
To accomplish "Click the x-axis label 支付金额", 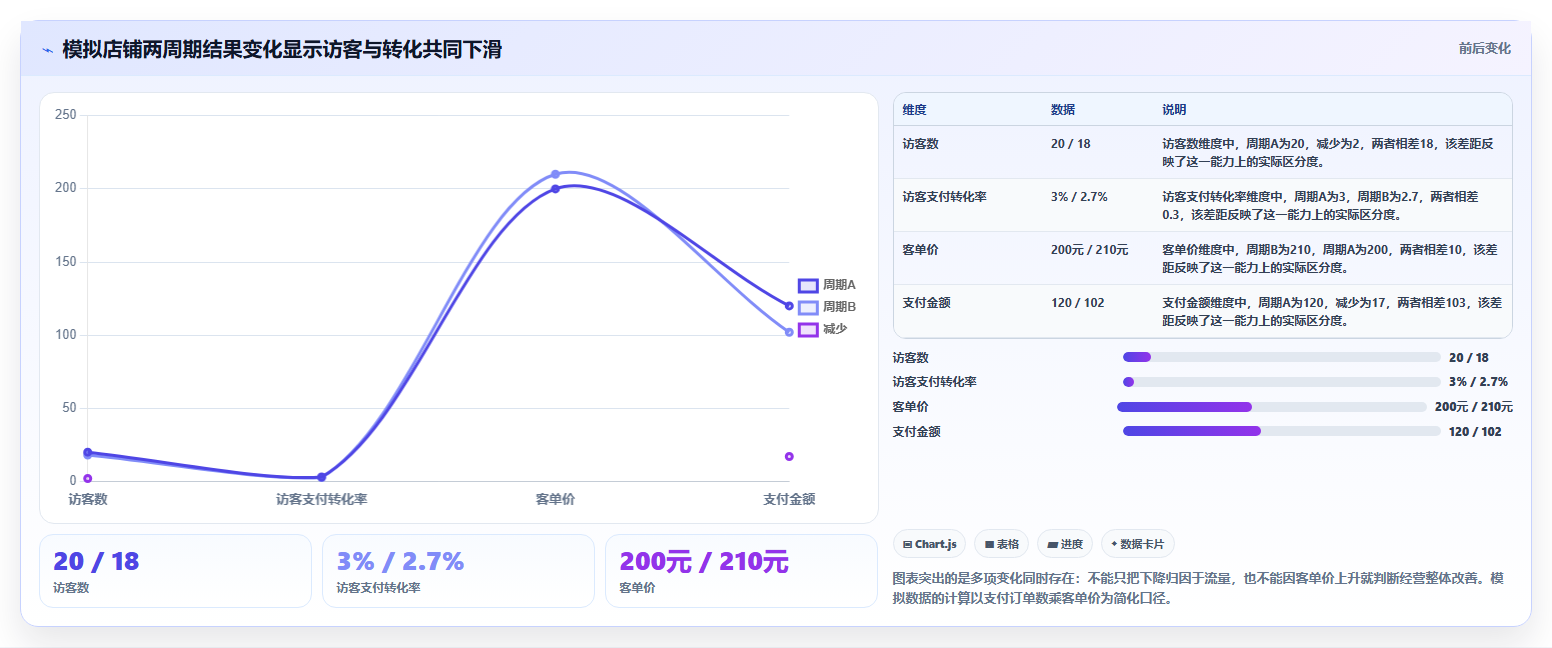I will (789, 499).
